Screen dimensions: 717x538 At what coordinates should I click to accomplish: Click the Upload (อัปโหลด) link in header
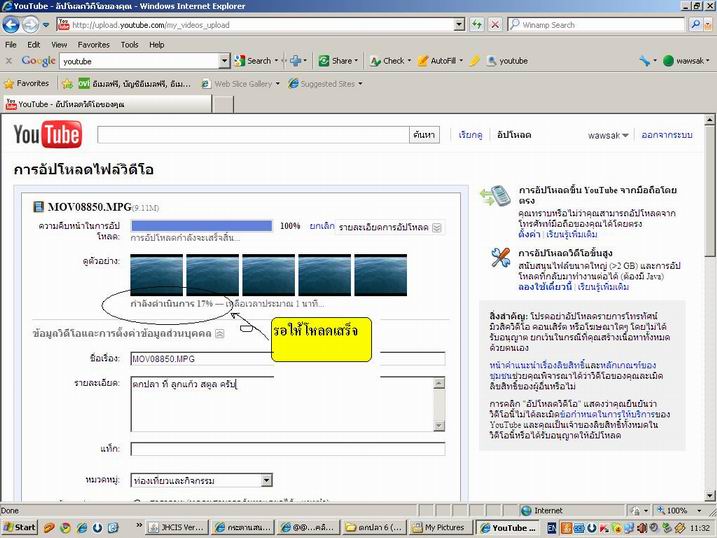514,135
